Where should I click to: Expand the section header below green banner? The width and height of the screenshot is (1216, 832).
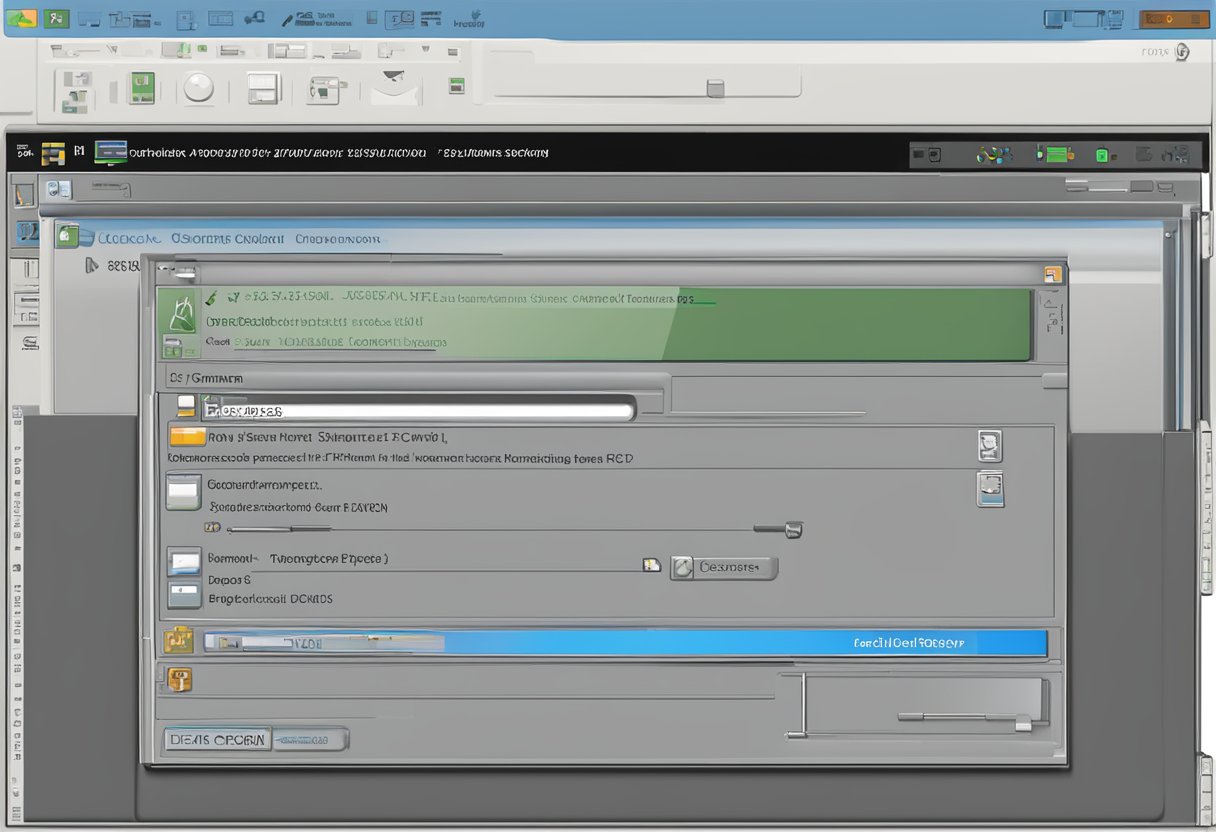click(205, 379)
